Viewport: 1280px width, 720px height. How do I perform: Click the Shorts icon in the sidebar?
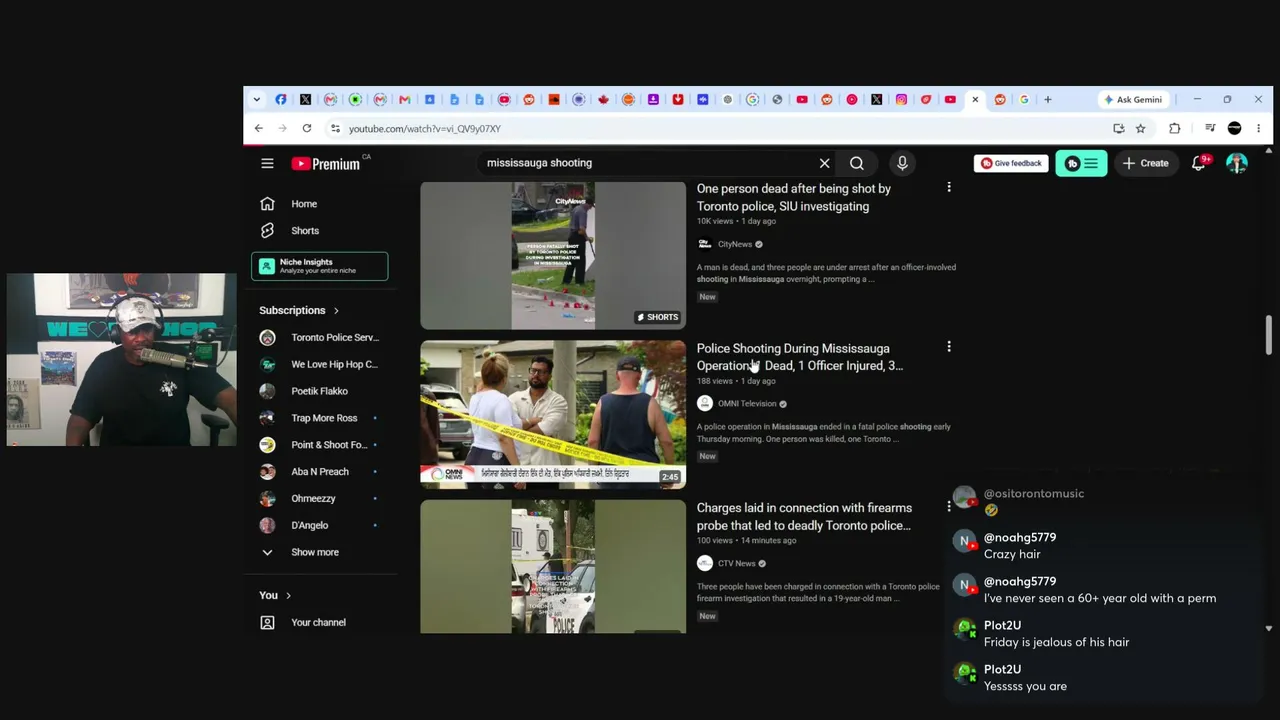[267, 231]
